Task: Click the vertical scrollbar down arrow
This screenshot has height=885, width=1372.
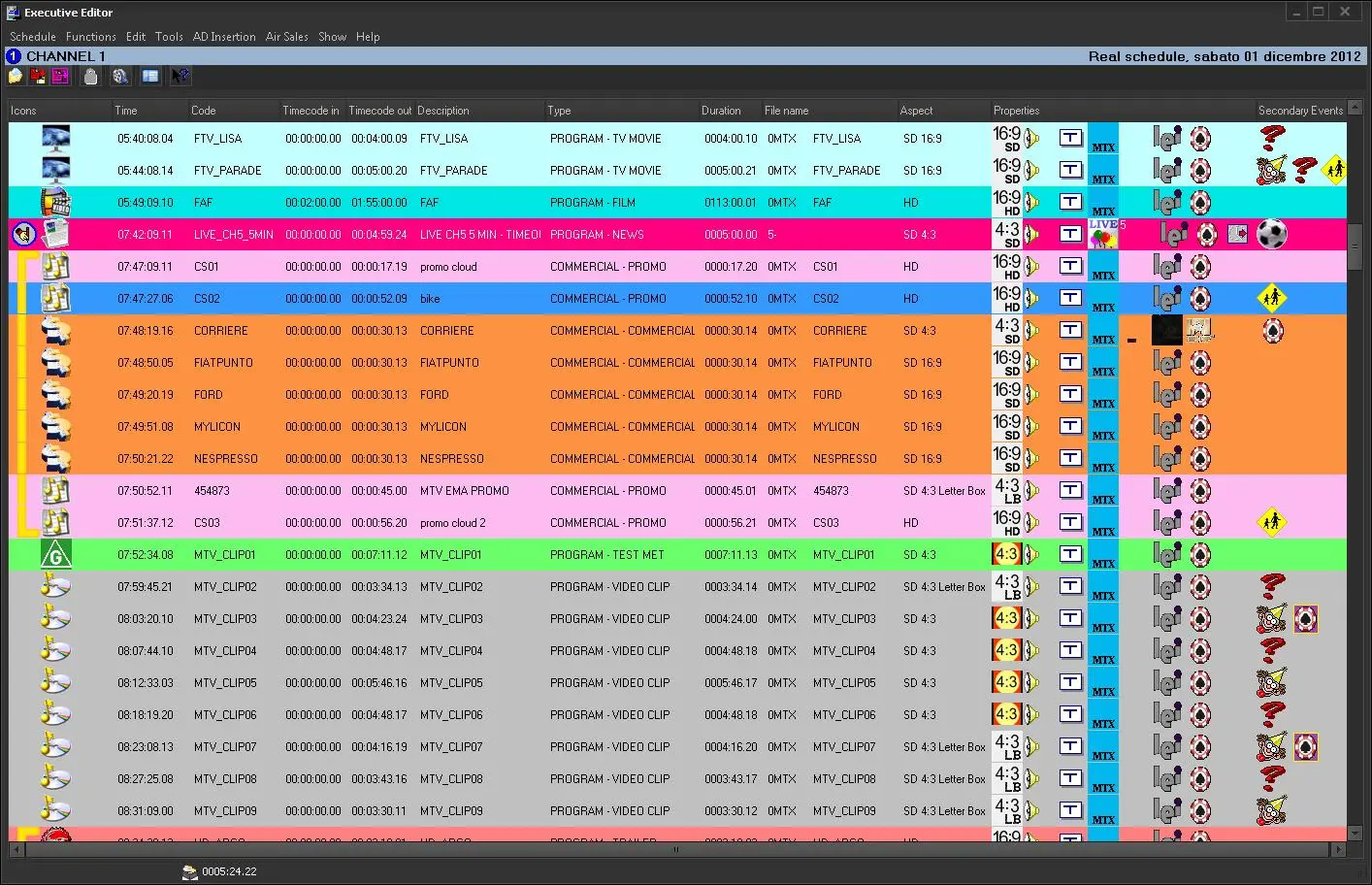Action: [x=1356, y=833]
